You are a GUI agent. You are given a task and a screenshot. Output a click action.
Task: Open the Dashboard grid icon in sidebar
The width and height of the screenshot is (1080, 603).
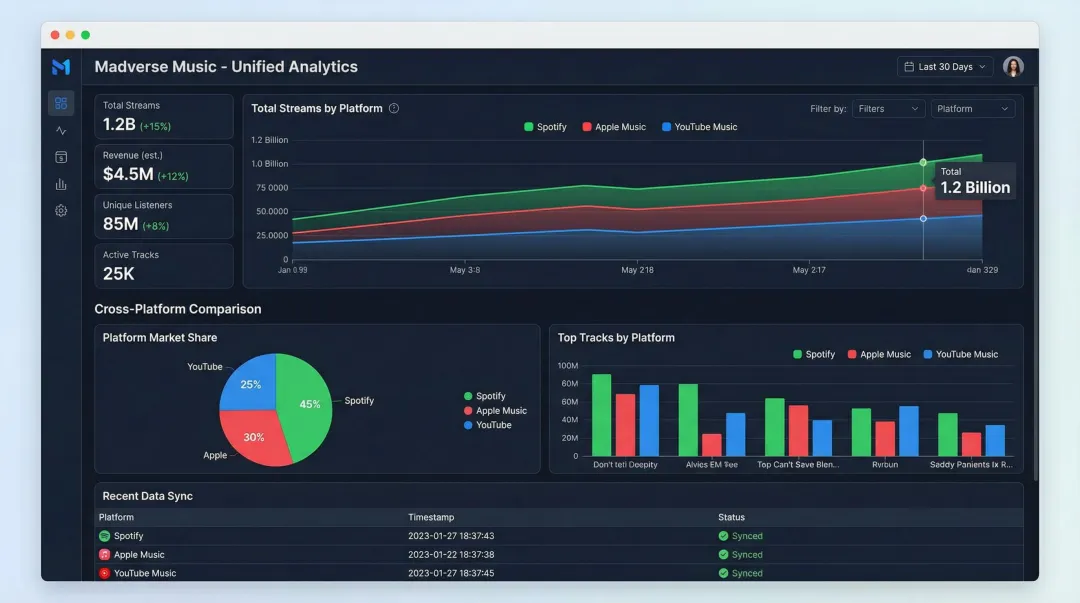click(61, 103)
